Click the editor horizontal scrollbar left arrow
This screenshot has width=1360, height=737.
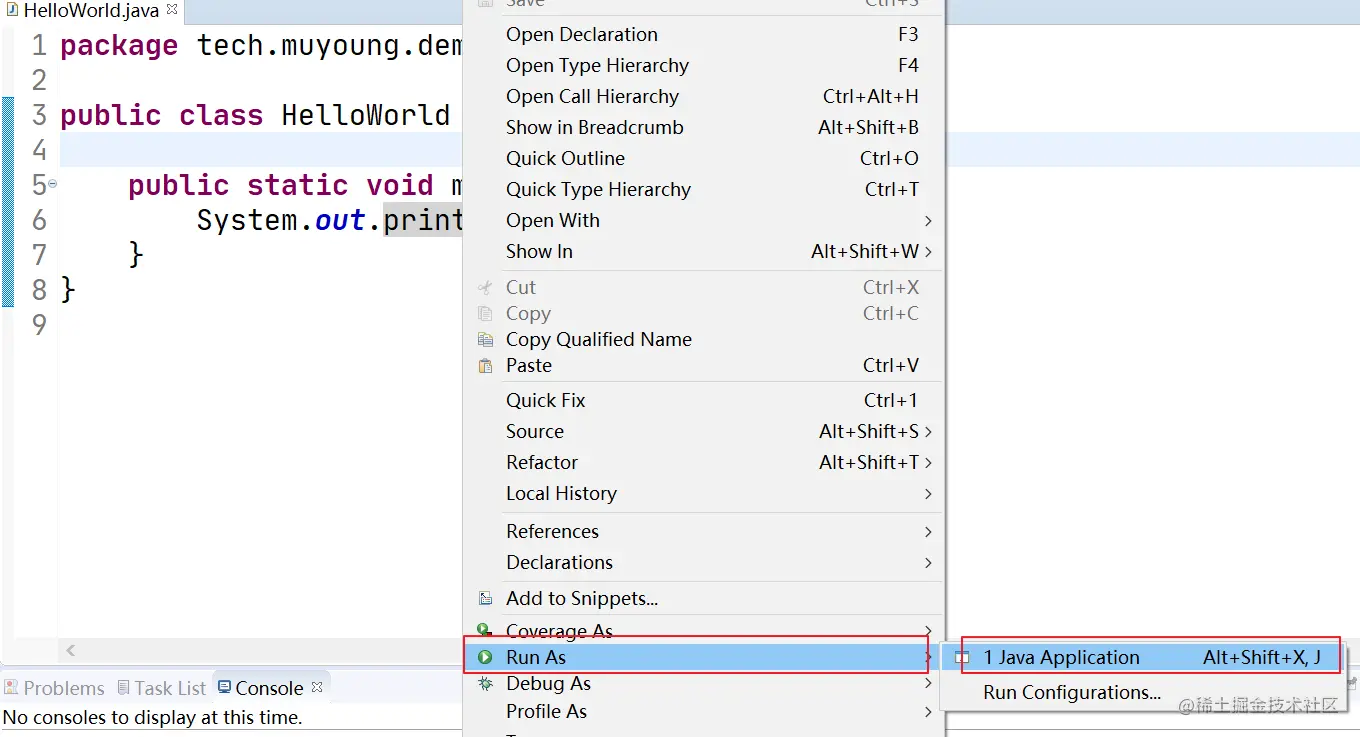click(70, 650)
